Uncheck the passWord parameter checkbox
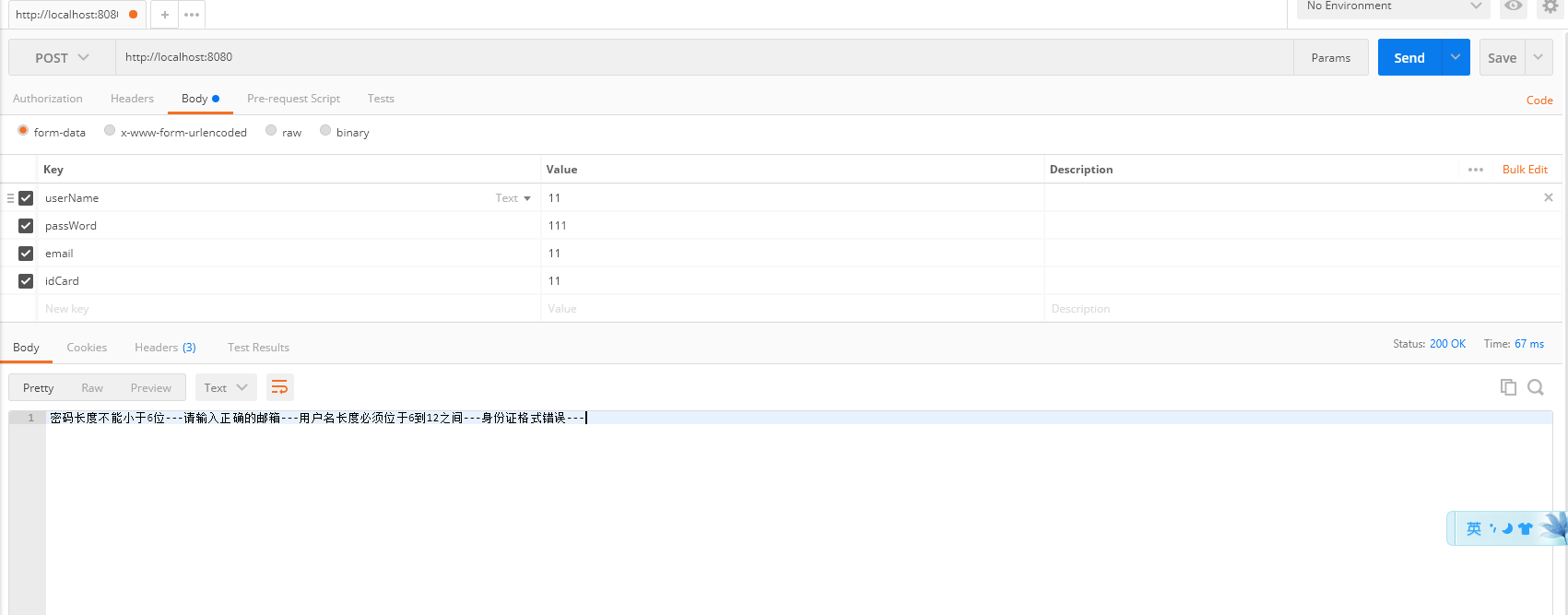 coord(26,226)
